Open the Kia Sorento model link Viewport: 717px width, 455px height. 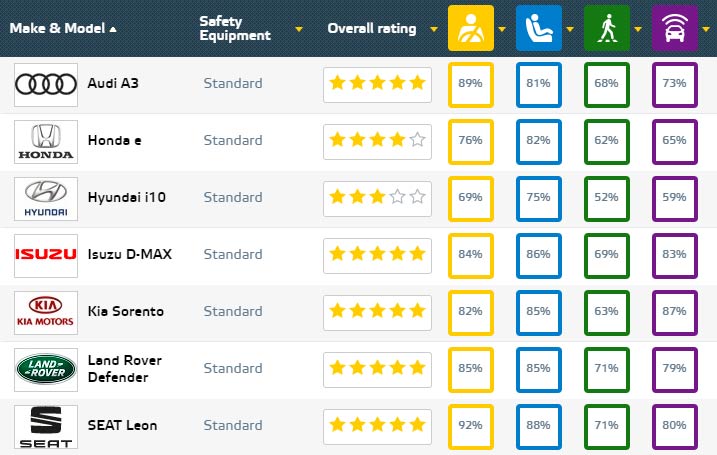click(124, 312)
